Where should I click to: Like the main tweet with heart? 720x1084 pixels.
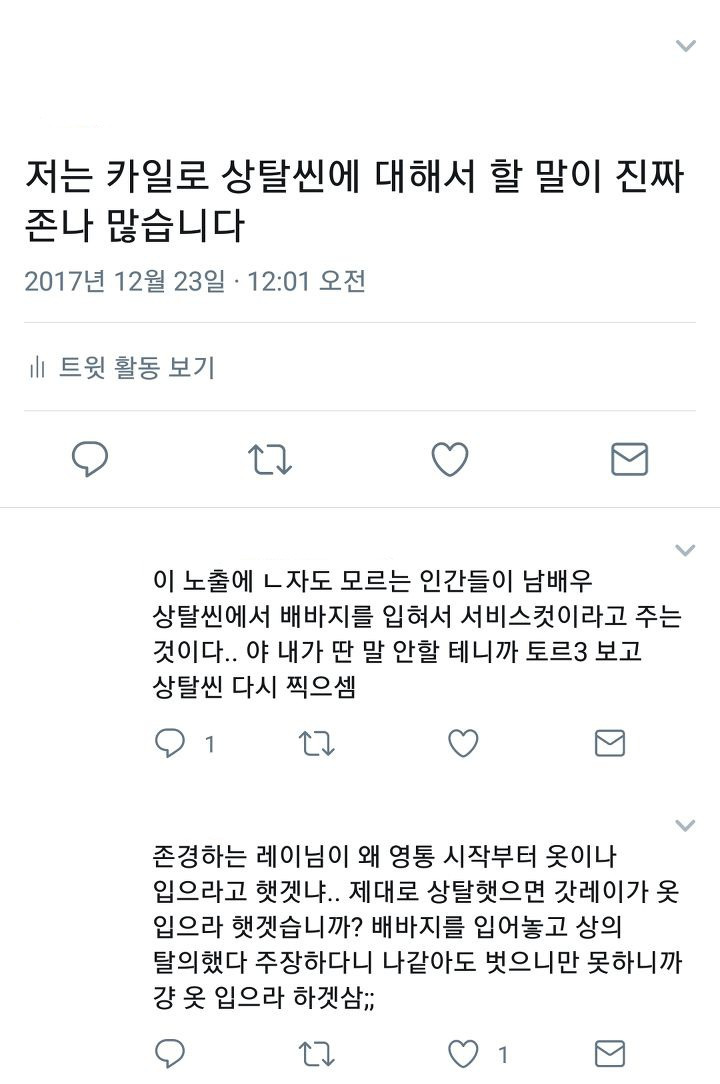[x=450, y=460]
